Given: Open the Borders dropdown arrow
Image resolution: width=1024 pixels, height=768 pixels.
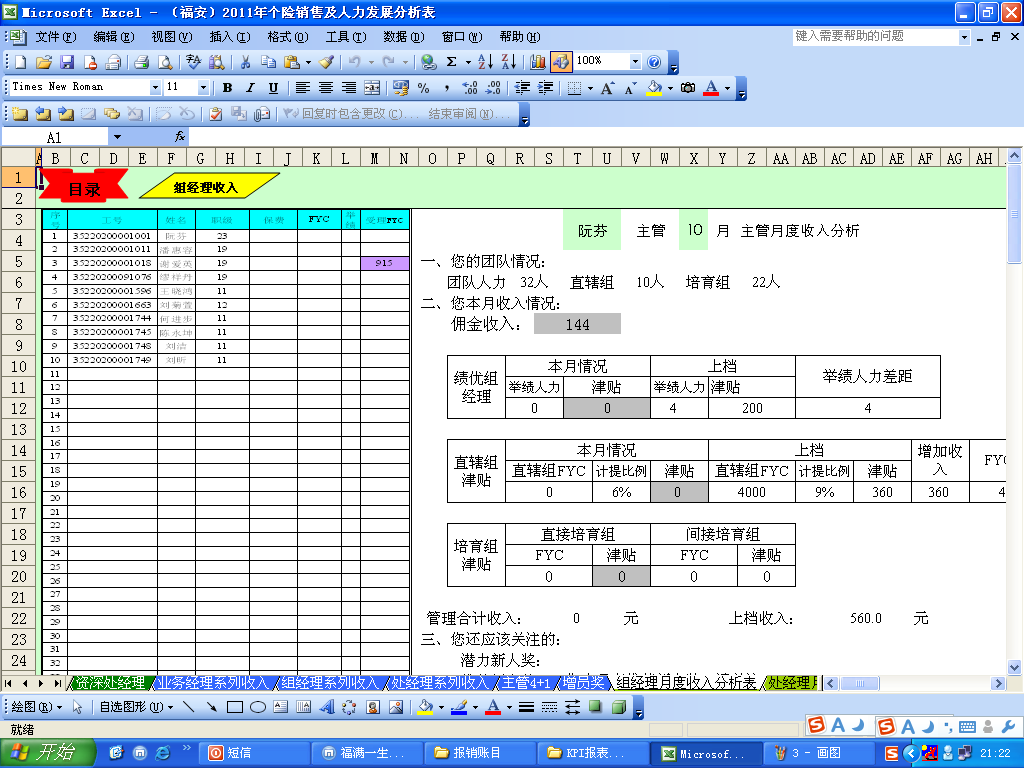Looking at the screenshot, I should click(x=590, y=88).
